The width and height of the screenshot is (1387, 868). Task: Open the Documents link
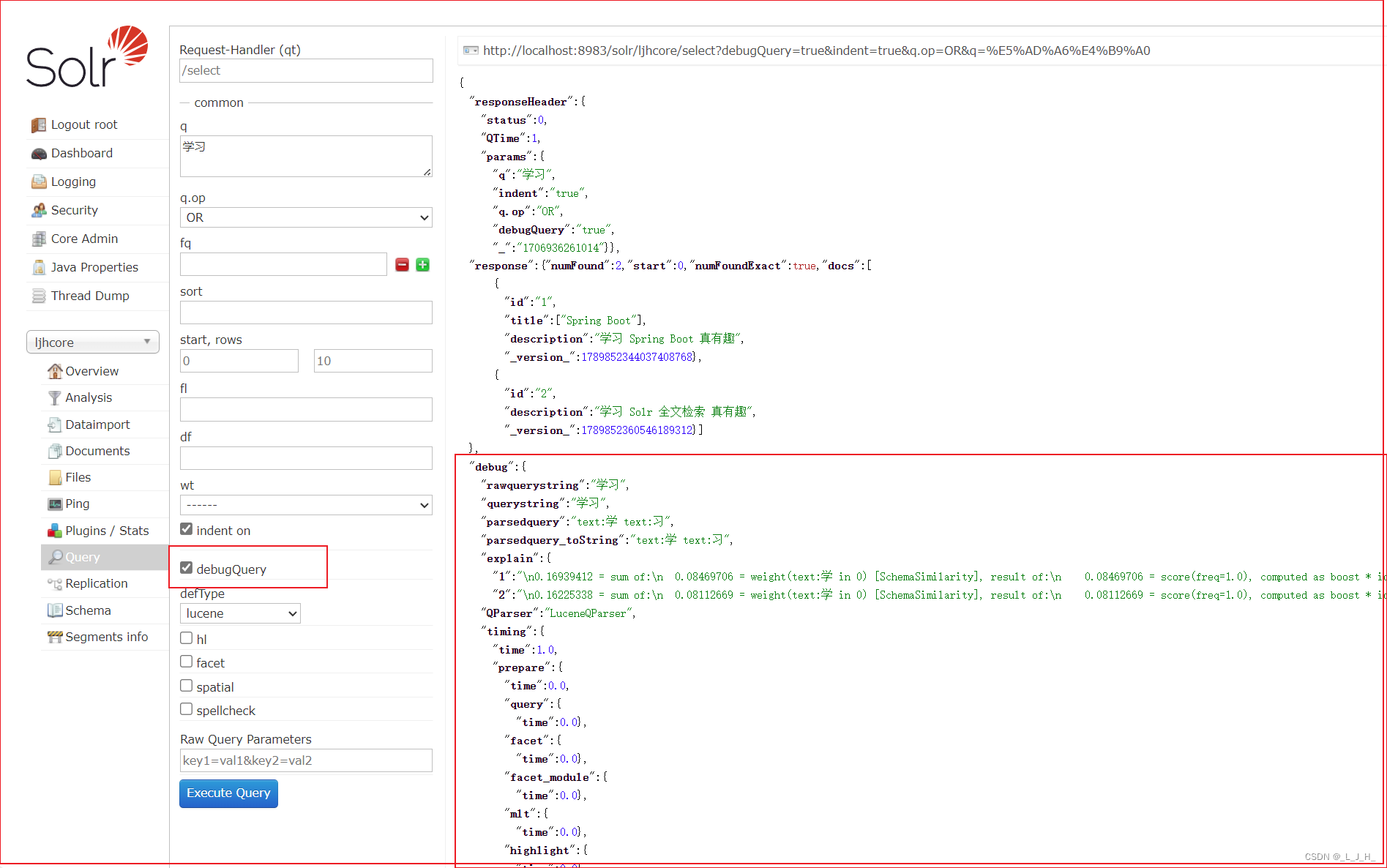97,452
